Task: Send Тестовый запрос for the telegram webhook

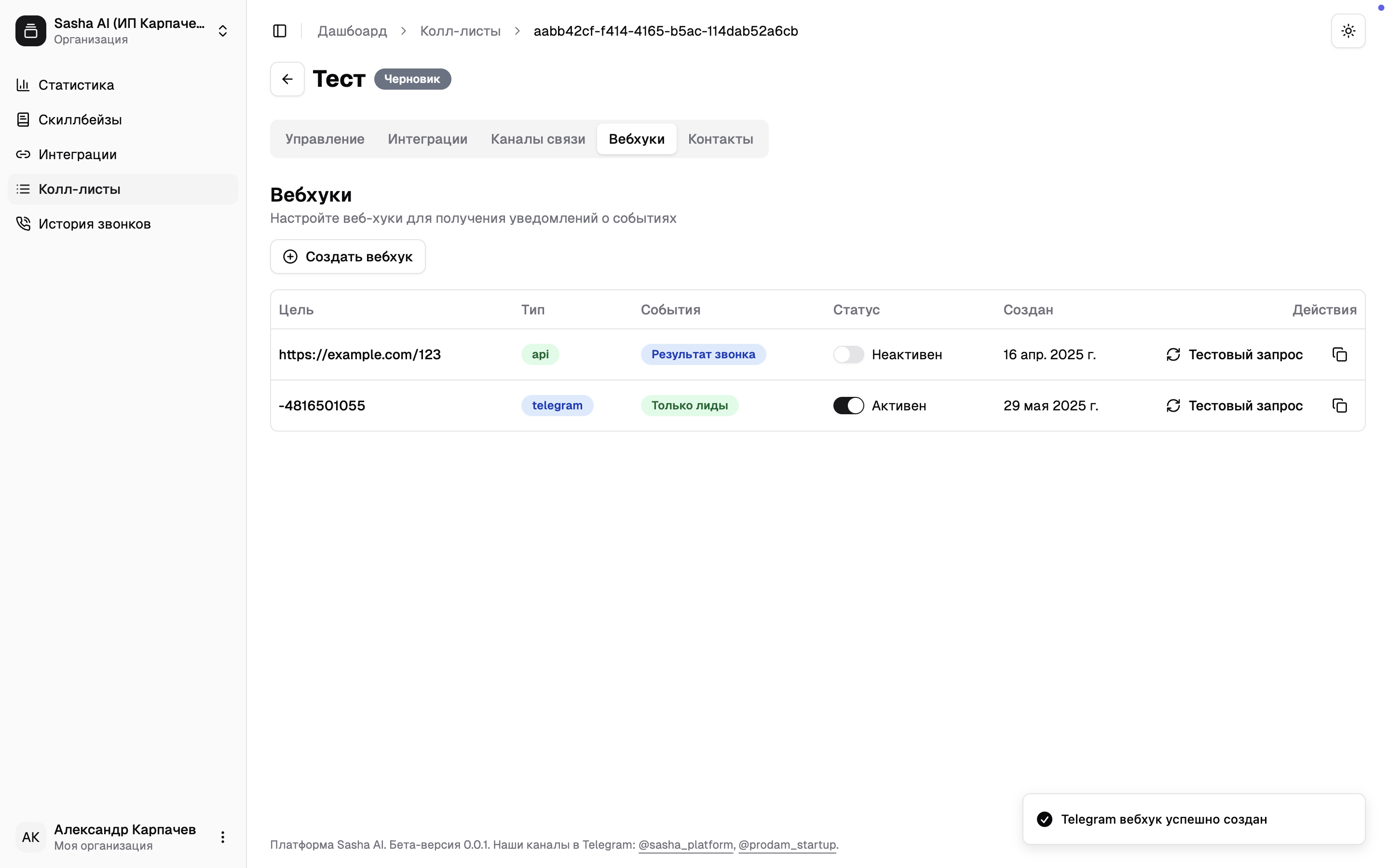Action: click(1235, 406)
